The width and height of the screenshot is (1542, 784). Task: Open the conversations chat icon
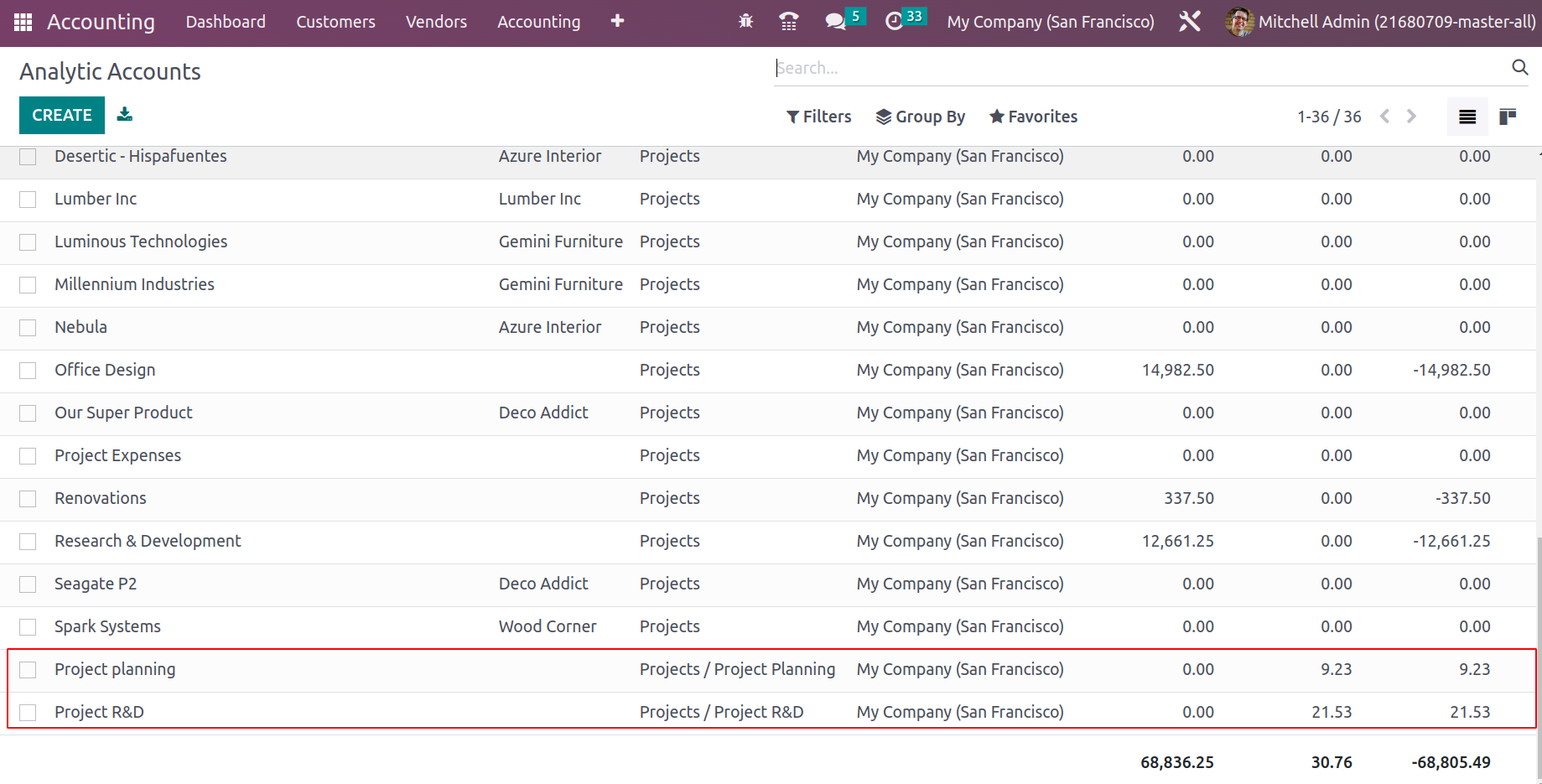pos(835,21)
